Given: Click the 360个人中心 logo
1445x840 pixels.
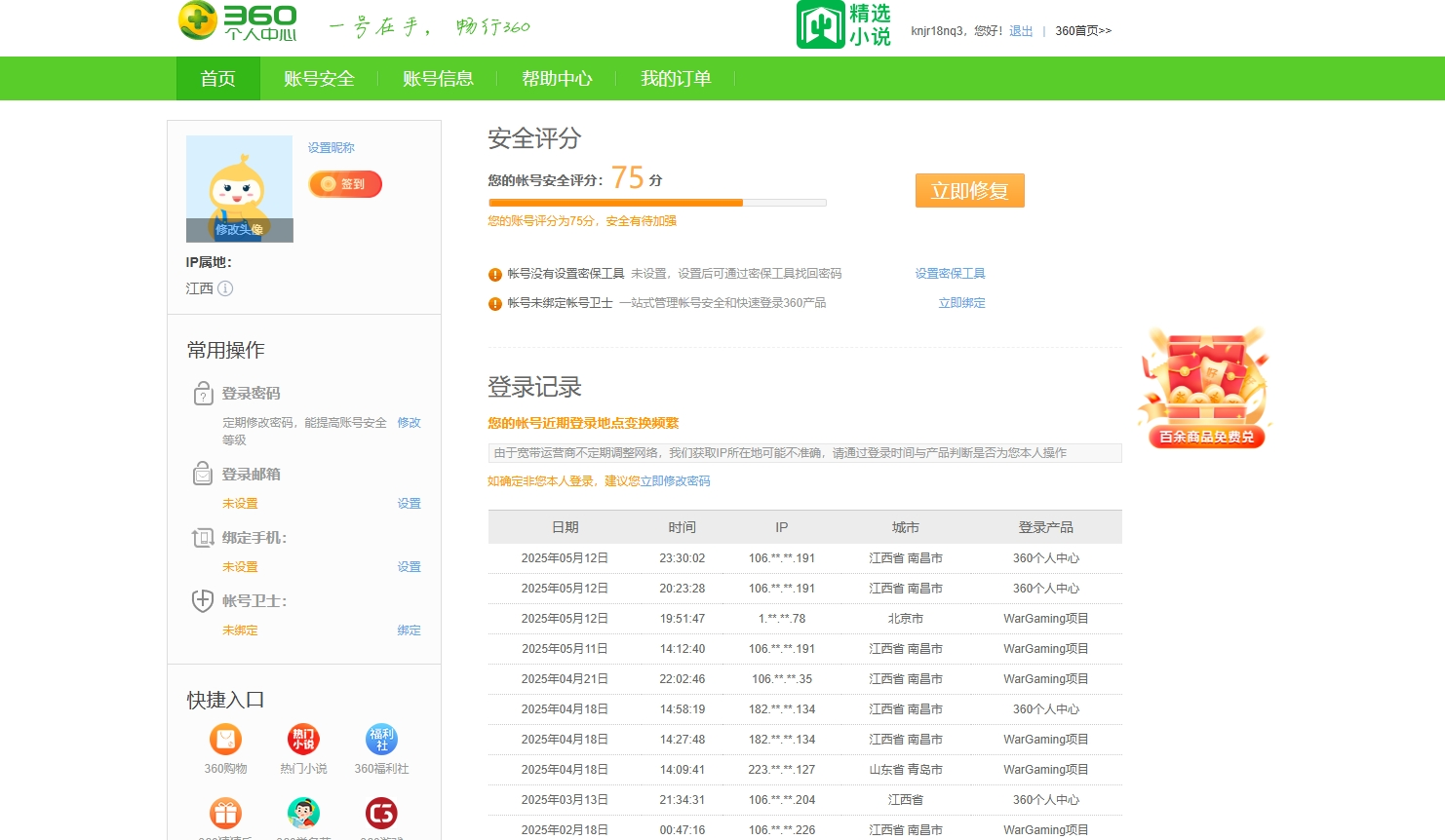Looking at the screenshot, I should click(234, 21).
